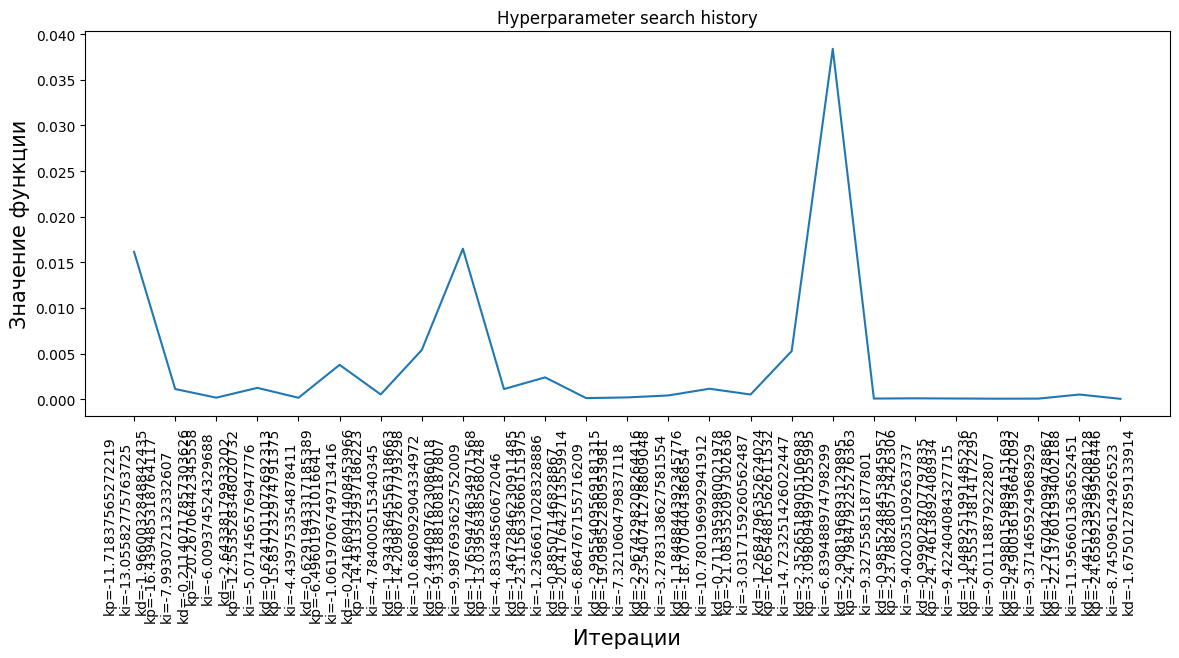Click the tick label "ki=-11.956601363652451"
1179x658 pixels.
click(x=1070, y=528)
